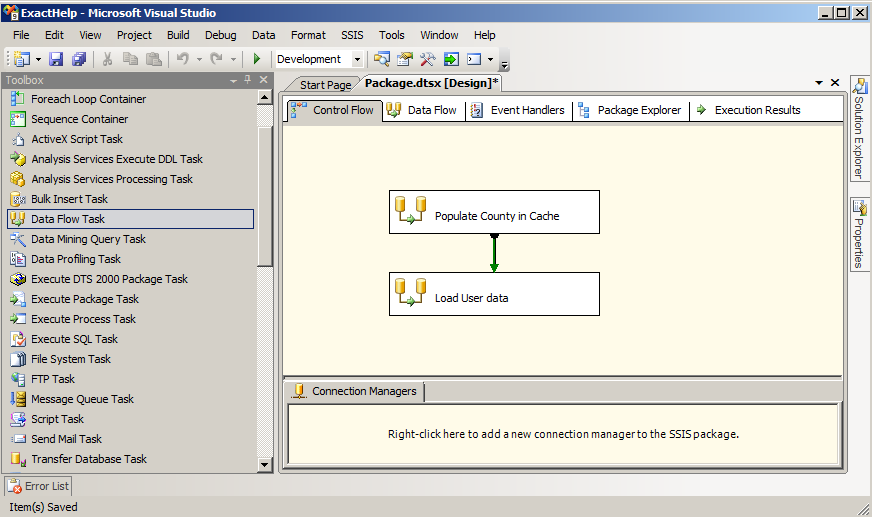
Task: Click the Execute SQL Task icon
Action: [x=18, y=339]
